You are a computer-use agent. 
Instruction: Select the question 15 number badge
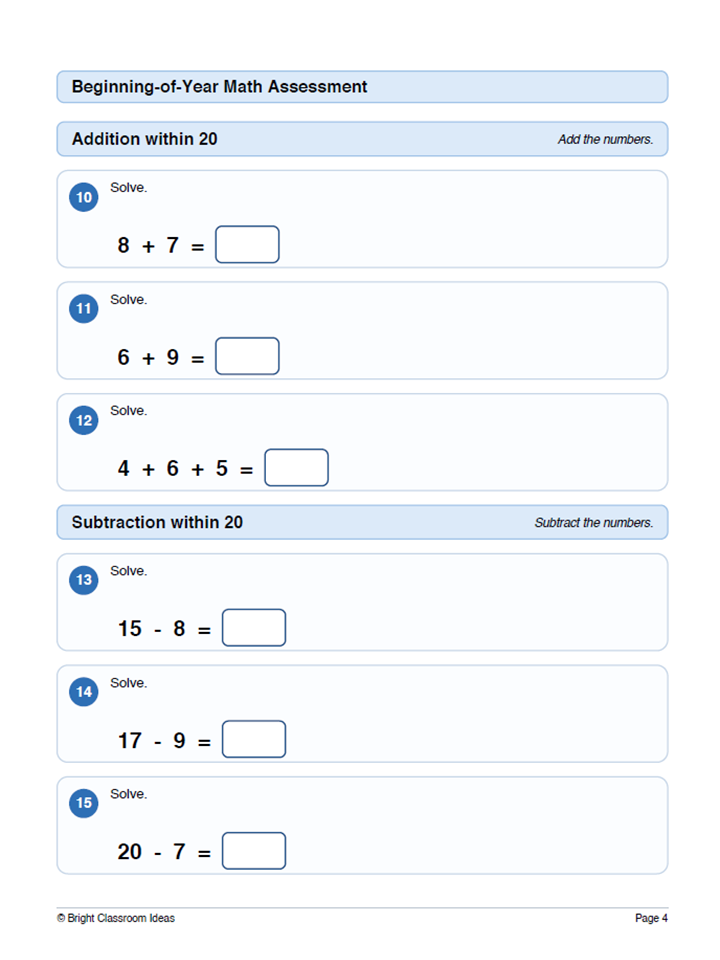(x=84, y=803)
